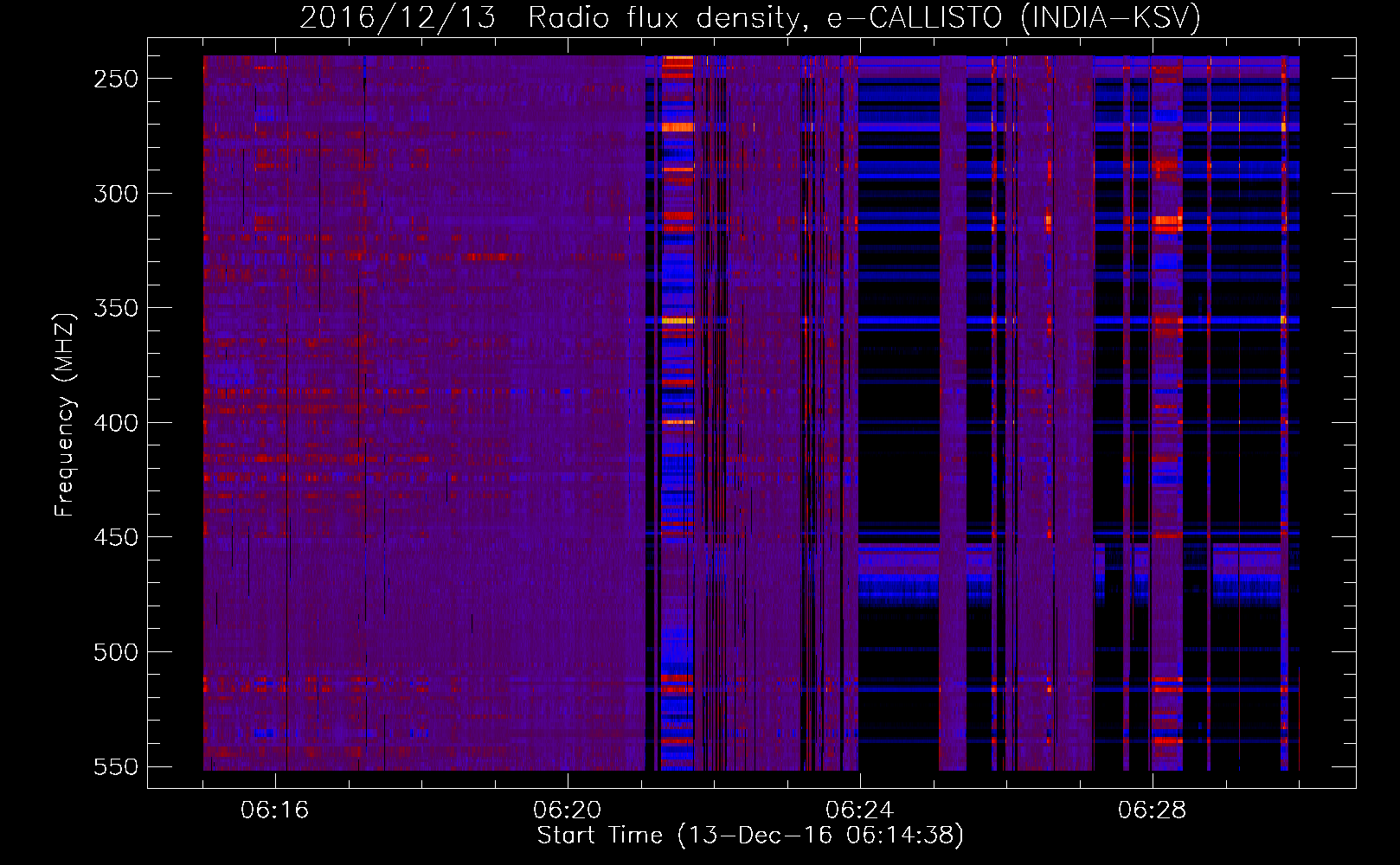Viewport: 1400px width, 865px height.
Task: Click the 06:28 time tick label
Action: pos(1153,811)
